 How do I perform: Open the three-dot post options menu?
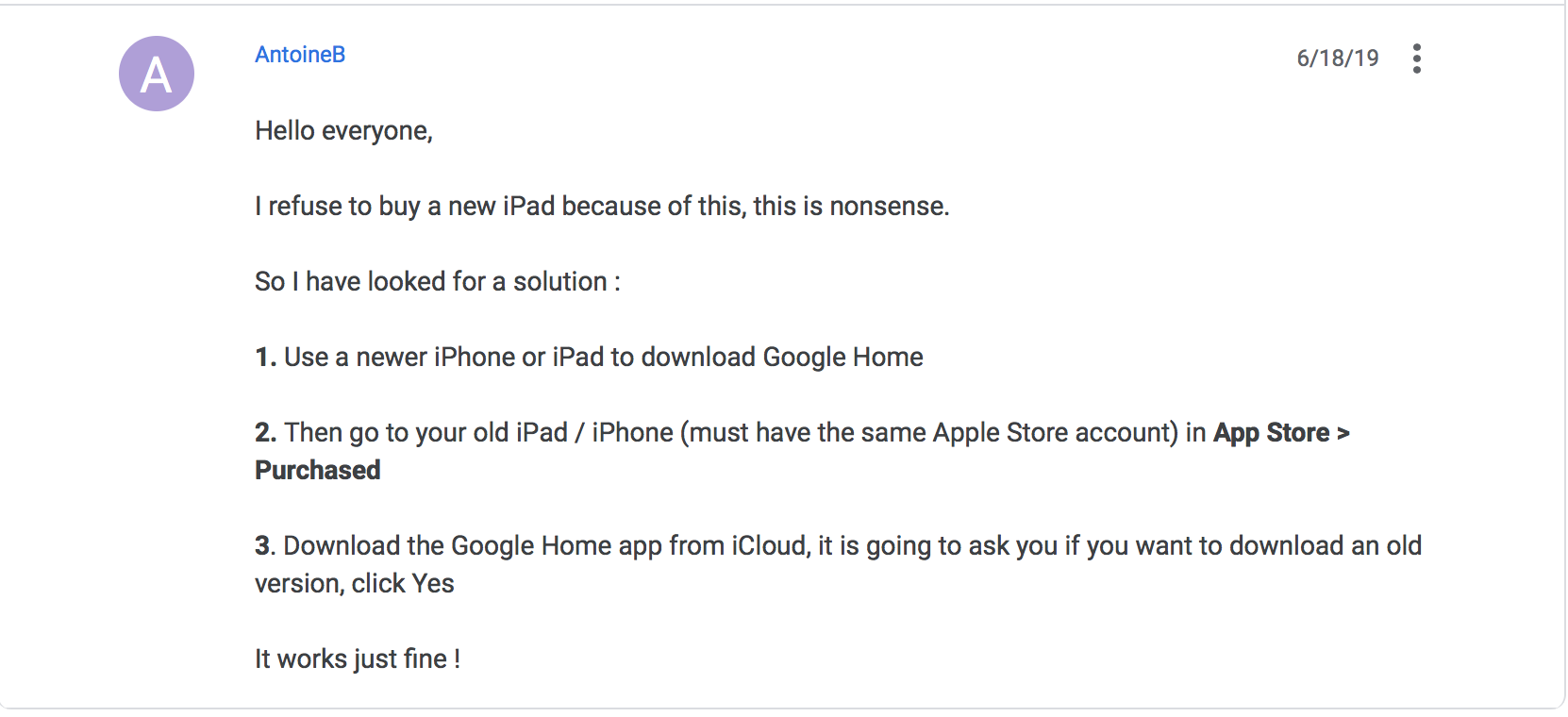tap(1416, 58)
